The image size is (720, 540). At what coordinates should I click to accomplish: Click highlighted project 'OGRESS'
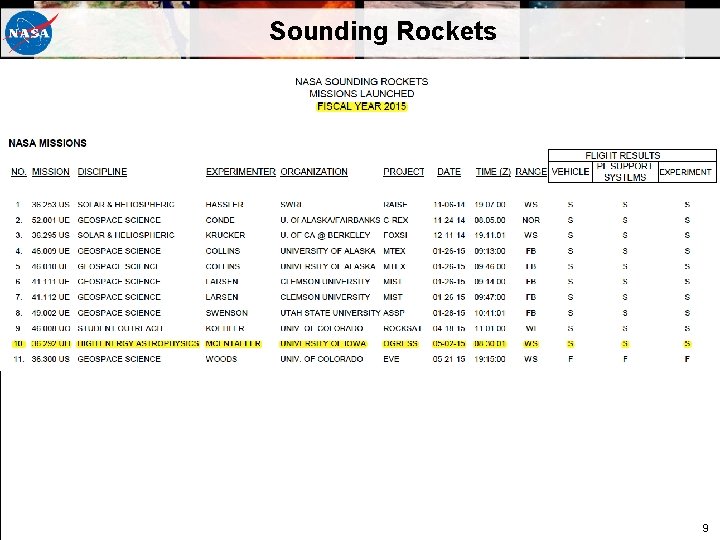point(401,344)
